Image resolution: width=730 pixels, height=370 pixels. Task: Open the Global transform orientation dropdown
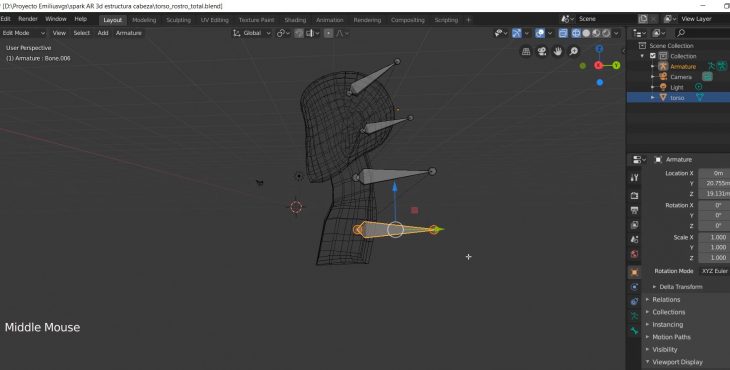pos(252,33)
